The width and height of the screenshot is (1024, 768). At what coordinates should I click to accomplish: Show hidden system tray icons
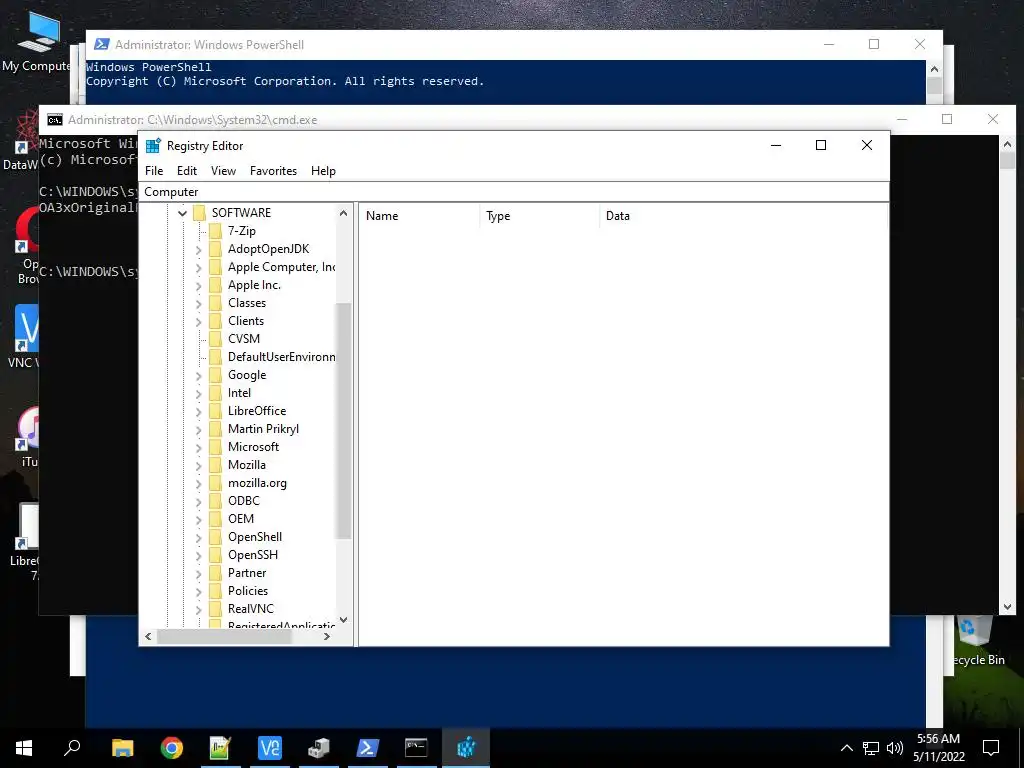[846, 748]
